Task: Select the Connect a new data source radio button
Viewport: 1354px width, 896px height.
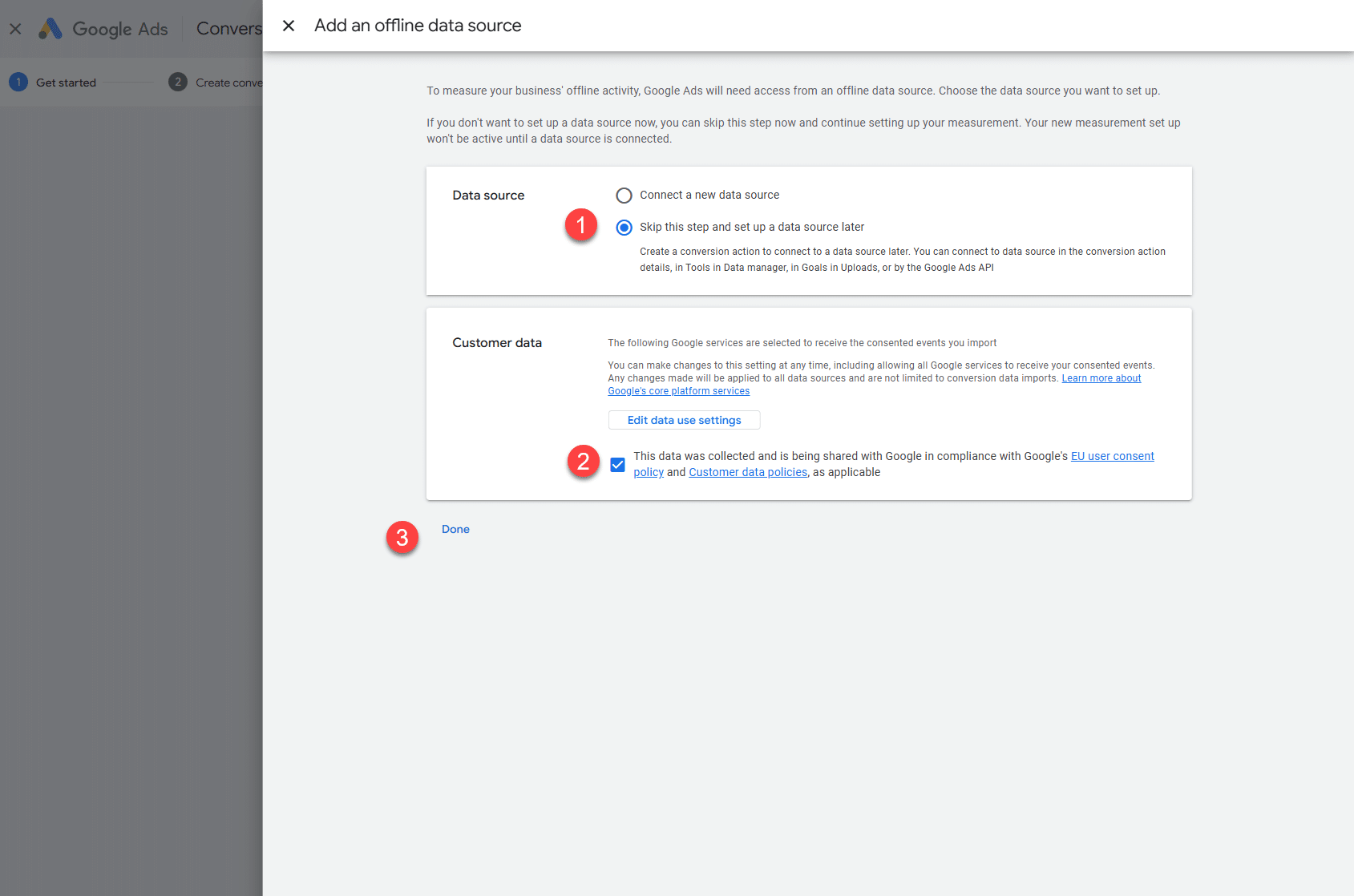Action: click(624, 196)
